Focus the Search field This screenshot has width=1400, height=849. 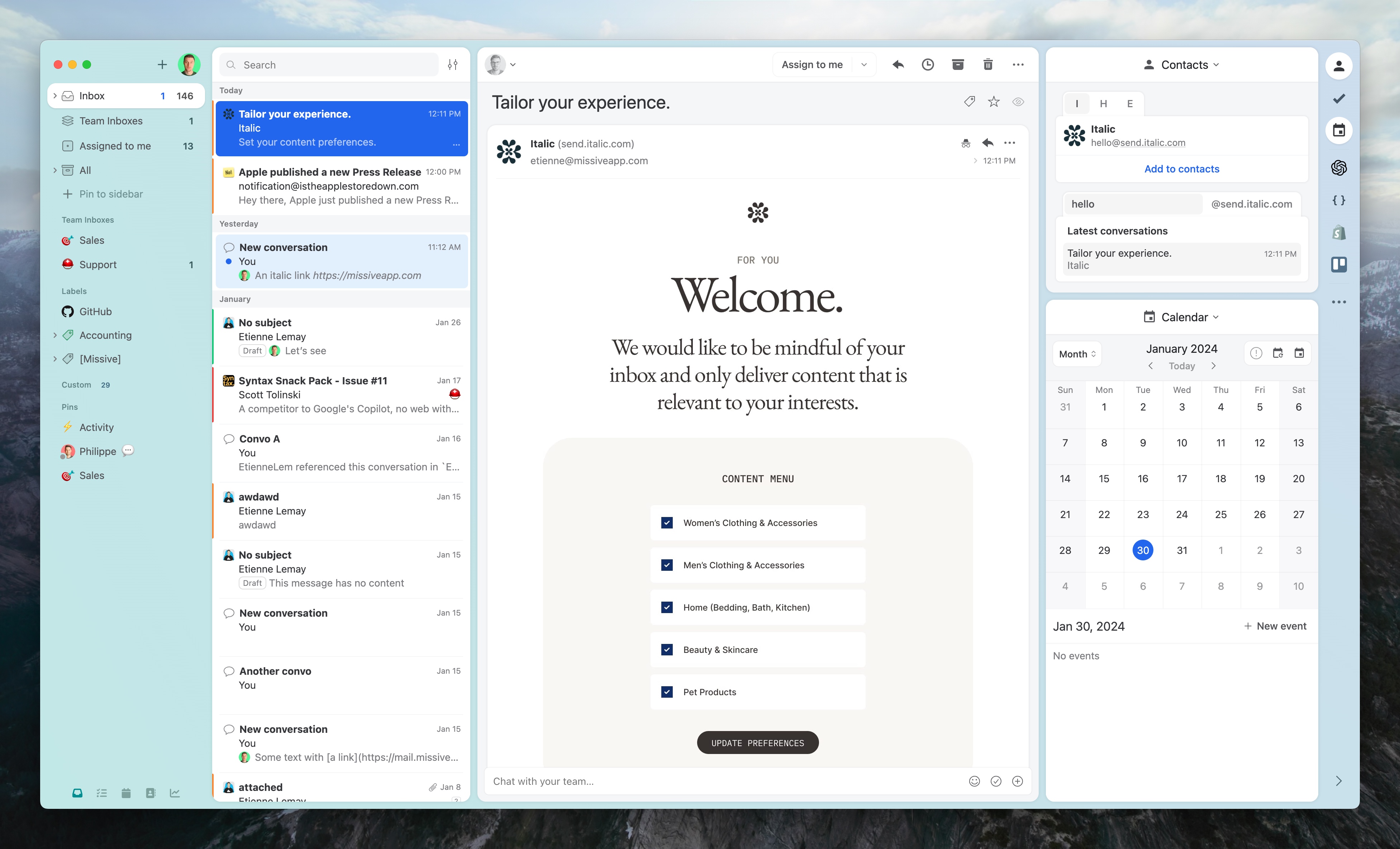328,65
